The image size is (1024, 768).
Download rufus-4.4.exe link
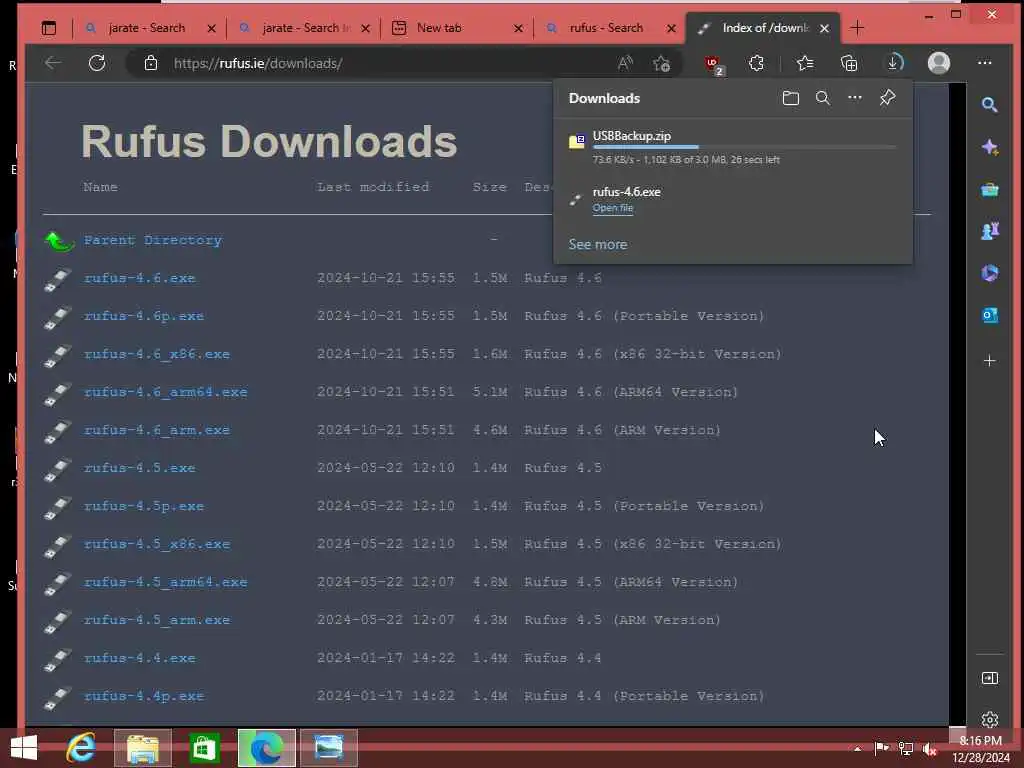140,658
